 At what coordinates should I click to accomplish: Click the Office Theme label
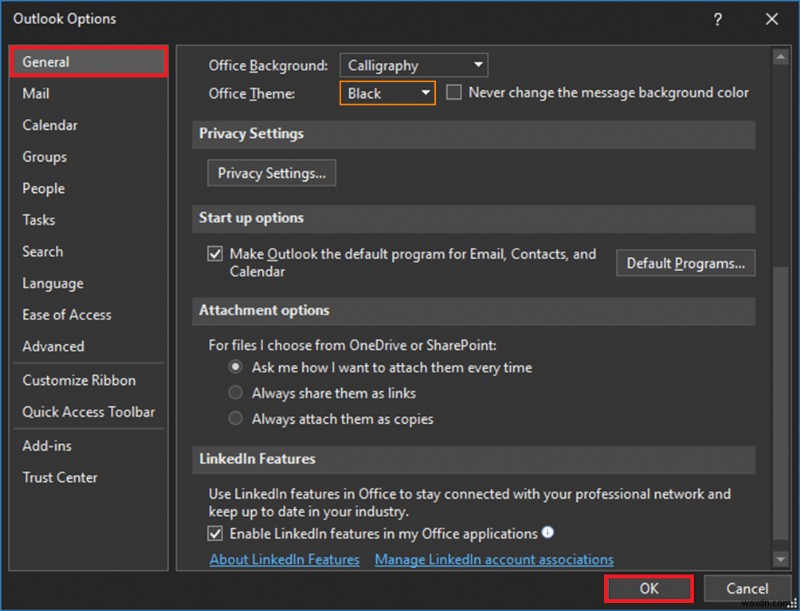[252, 93]
